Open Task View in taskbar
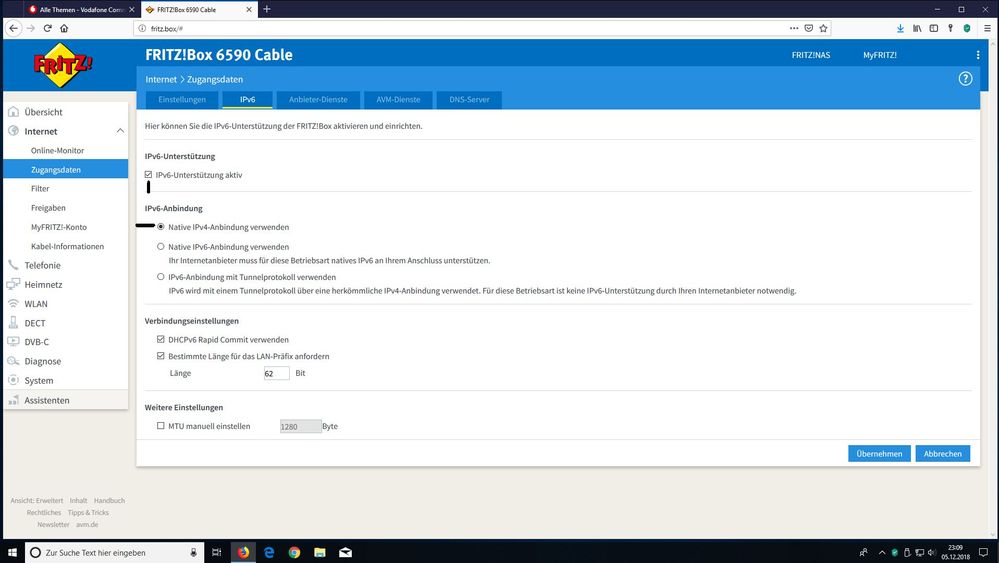The image size is (999, 563). pos(217,552)
